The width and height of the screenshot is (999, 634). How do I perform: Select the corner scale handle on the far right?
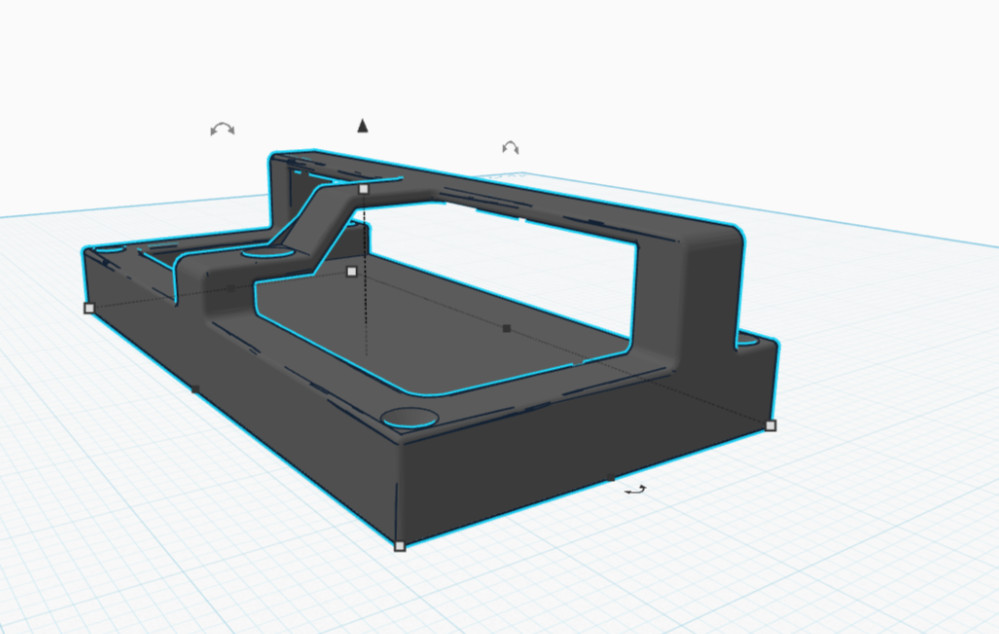771,427
